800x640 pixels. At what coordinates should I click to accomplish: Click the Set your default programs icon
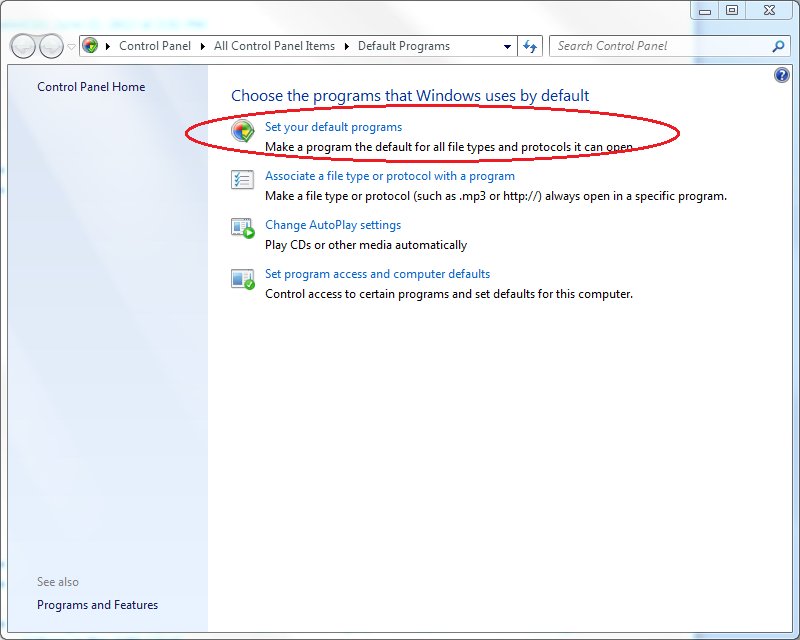(243, 131)
